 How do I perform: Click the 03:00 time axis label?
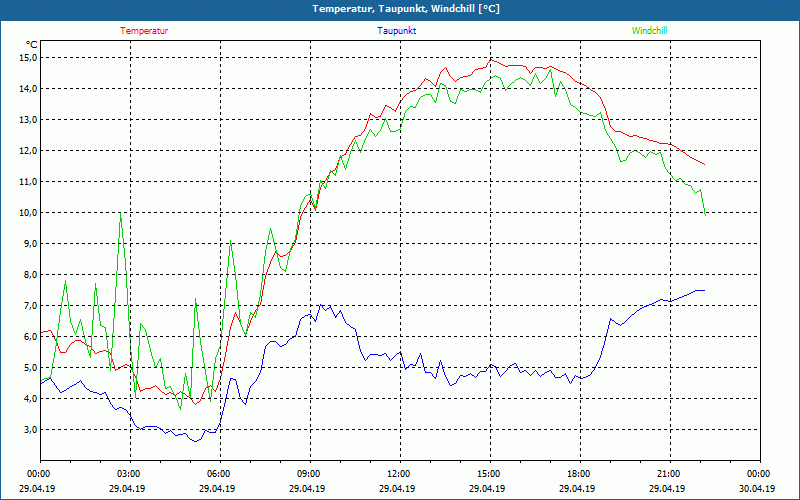130,474
